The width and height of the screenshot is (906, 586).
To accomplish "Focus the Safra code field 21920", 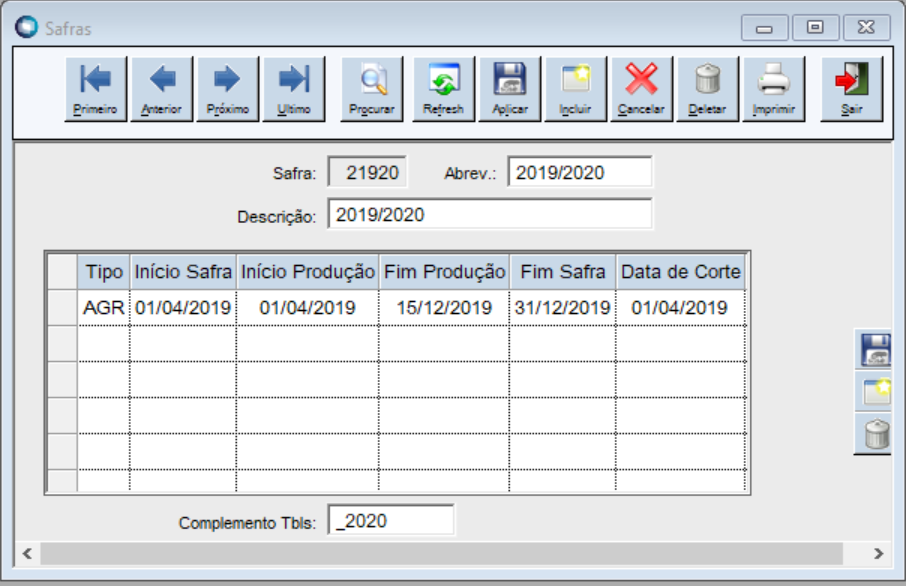I will (x=367, y=172).
